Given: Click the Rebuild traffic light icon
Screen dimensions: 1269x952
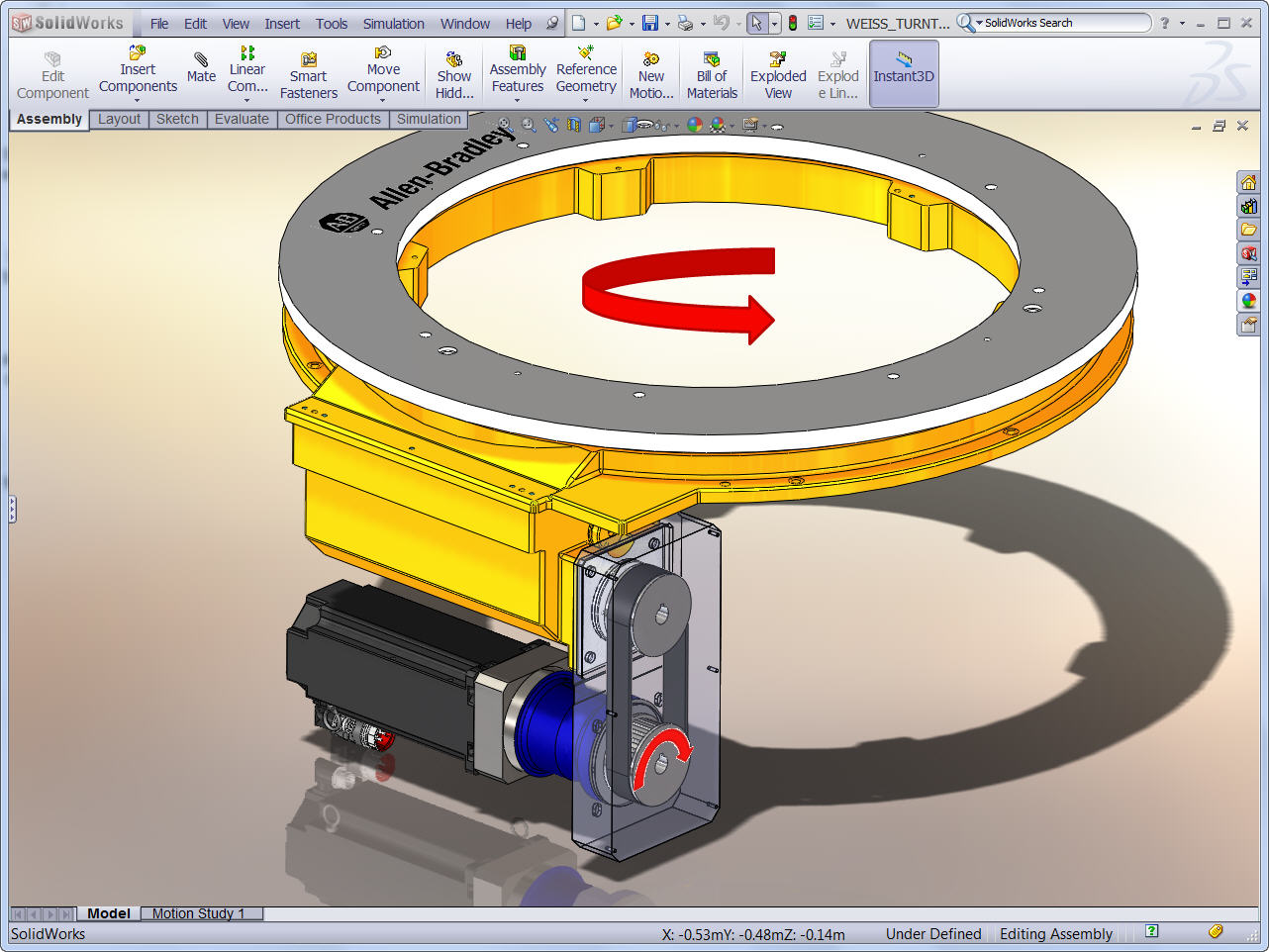Looking at the screenshot, I should pos(793,23).
